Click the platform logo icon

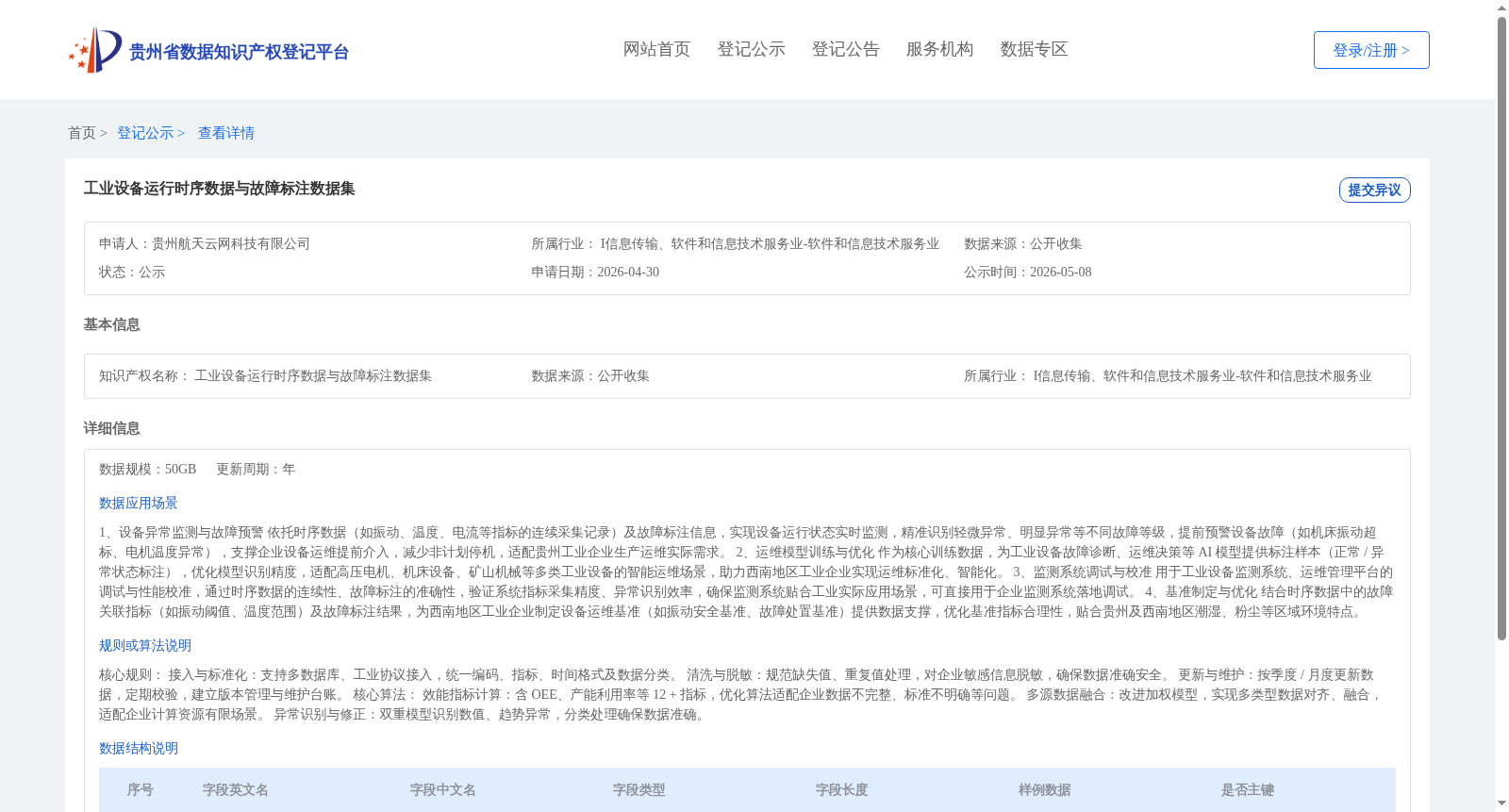click(95, 50)
